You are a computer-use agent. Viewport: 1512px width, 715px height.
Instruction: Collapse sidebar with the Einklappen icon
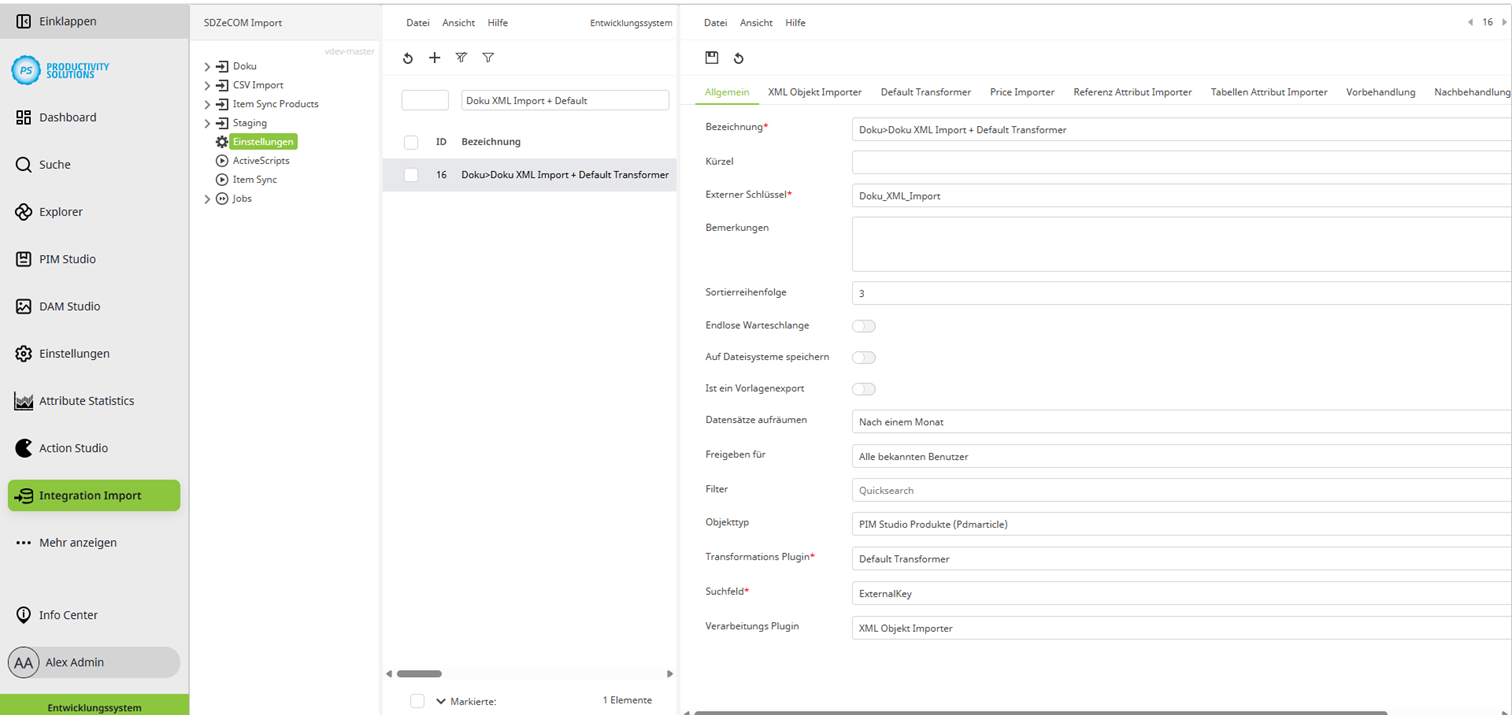pos(24,21)
